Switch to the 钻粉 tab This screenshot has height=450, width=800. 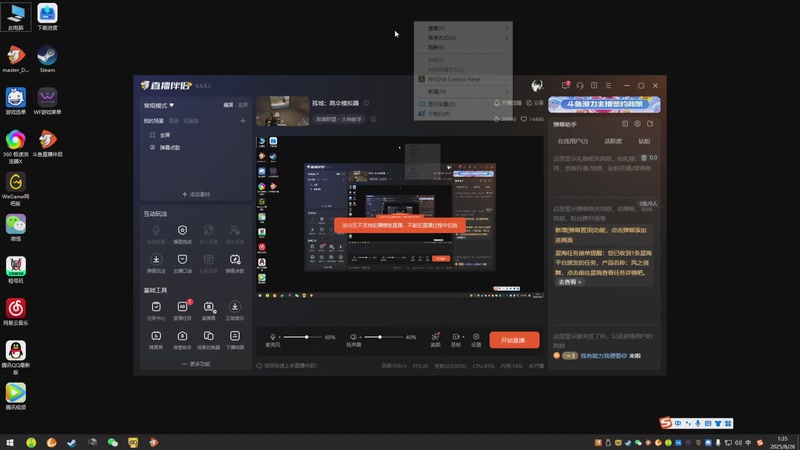[x=644, y=141]
